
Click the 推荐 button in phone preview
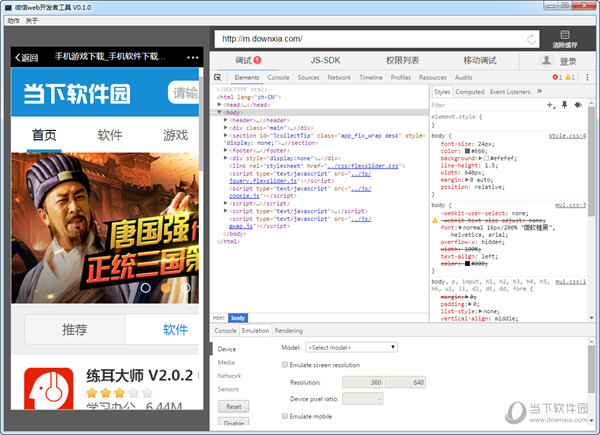[x=75, y=329]
